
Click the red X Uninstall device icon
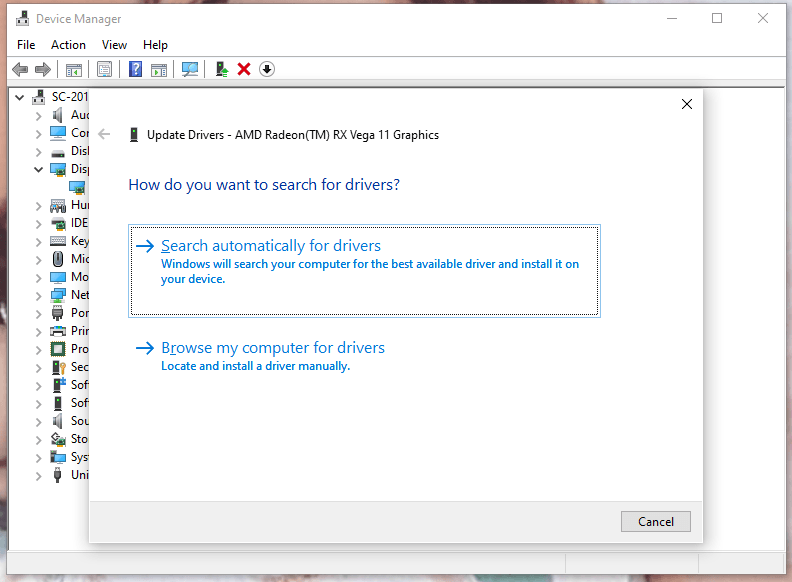pyautogui.click(x=244, y=69)
